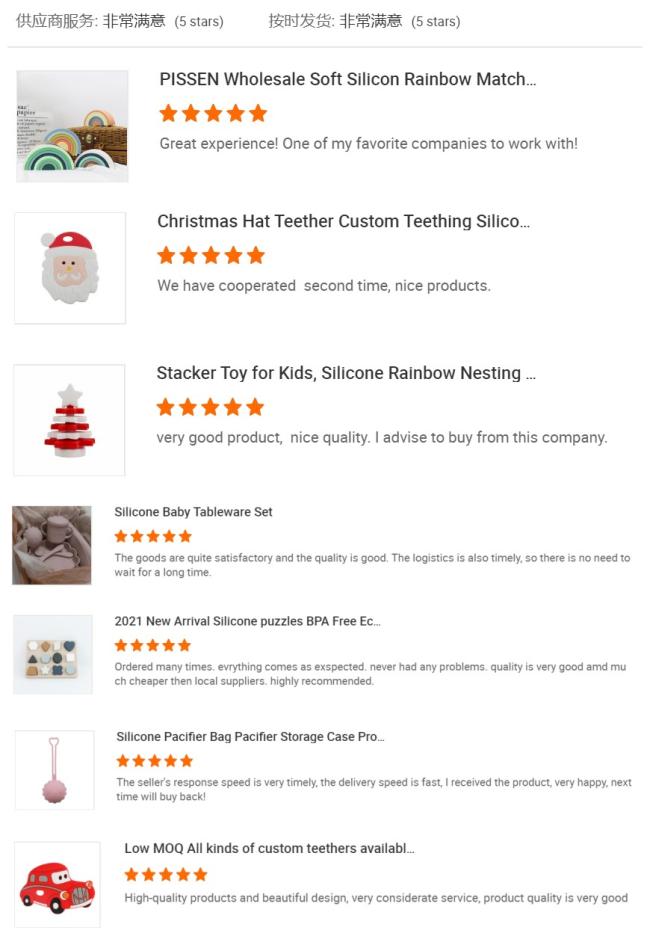Click star rating under Stacker Toy review
The height and width of the screenshot is (945, 650).
[x=210, y=407]
